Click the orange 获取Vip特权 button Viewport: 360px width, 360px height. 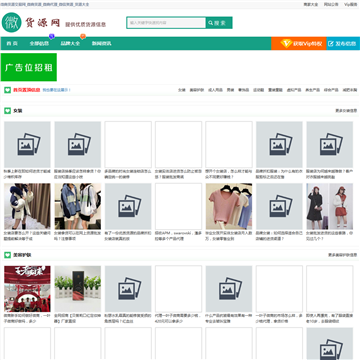(x=299, y=44)
